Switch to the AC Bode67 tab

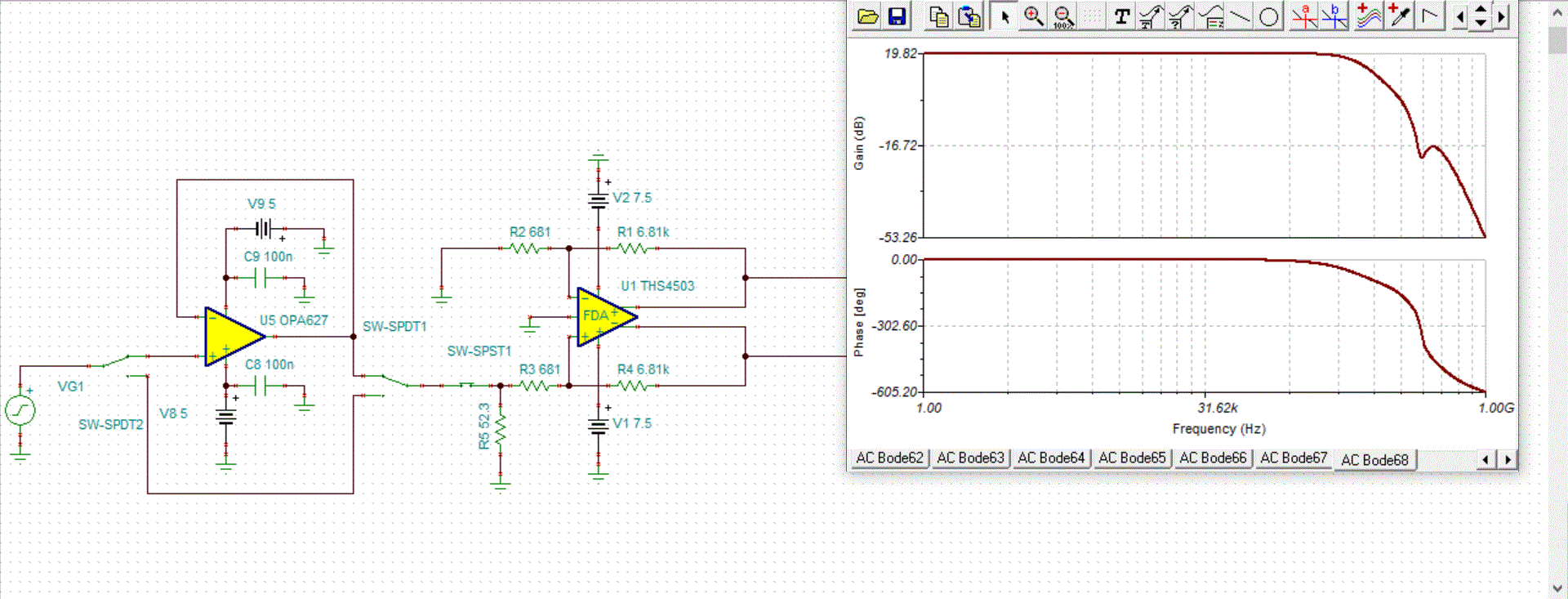click(1294, 458)
